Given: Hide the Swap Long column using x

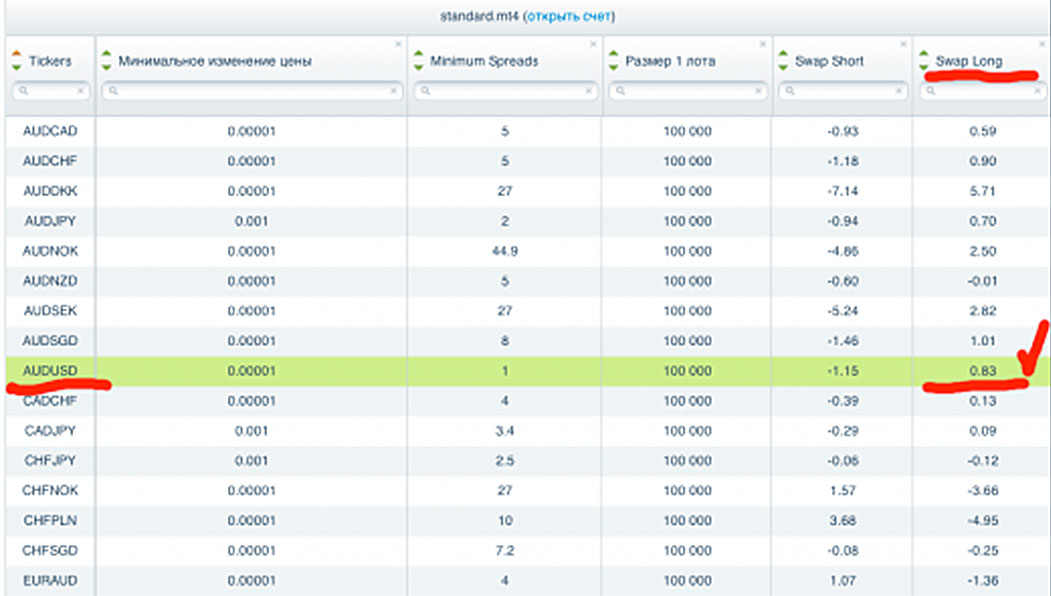Looking at the screenshot, I should click(1042, 44).
